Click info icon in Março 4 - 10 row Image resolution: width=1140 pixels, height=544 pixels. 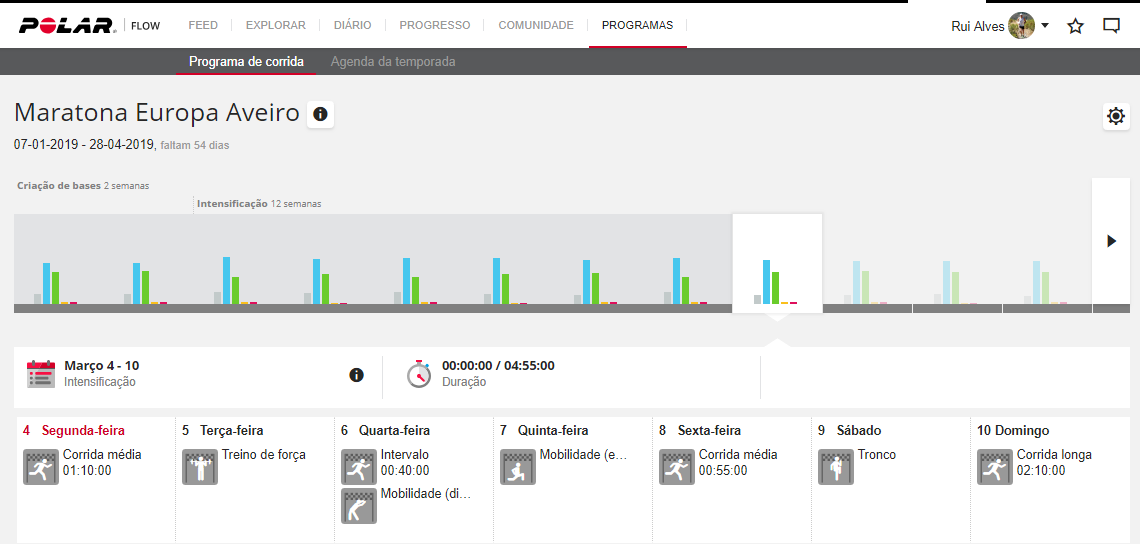tap(356, 375)
